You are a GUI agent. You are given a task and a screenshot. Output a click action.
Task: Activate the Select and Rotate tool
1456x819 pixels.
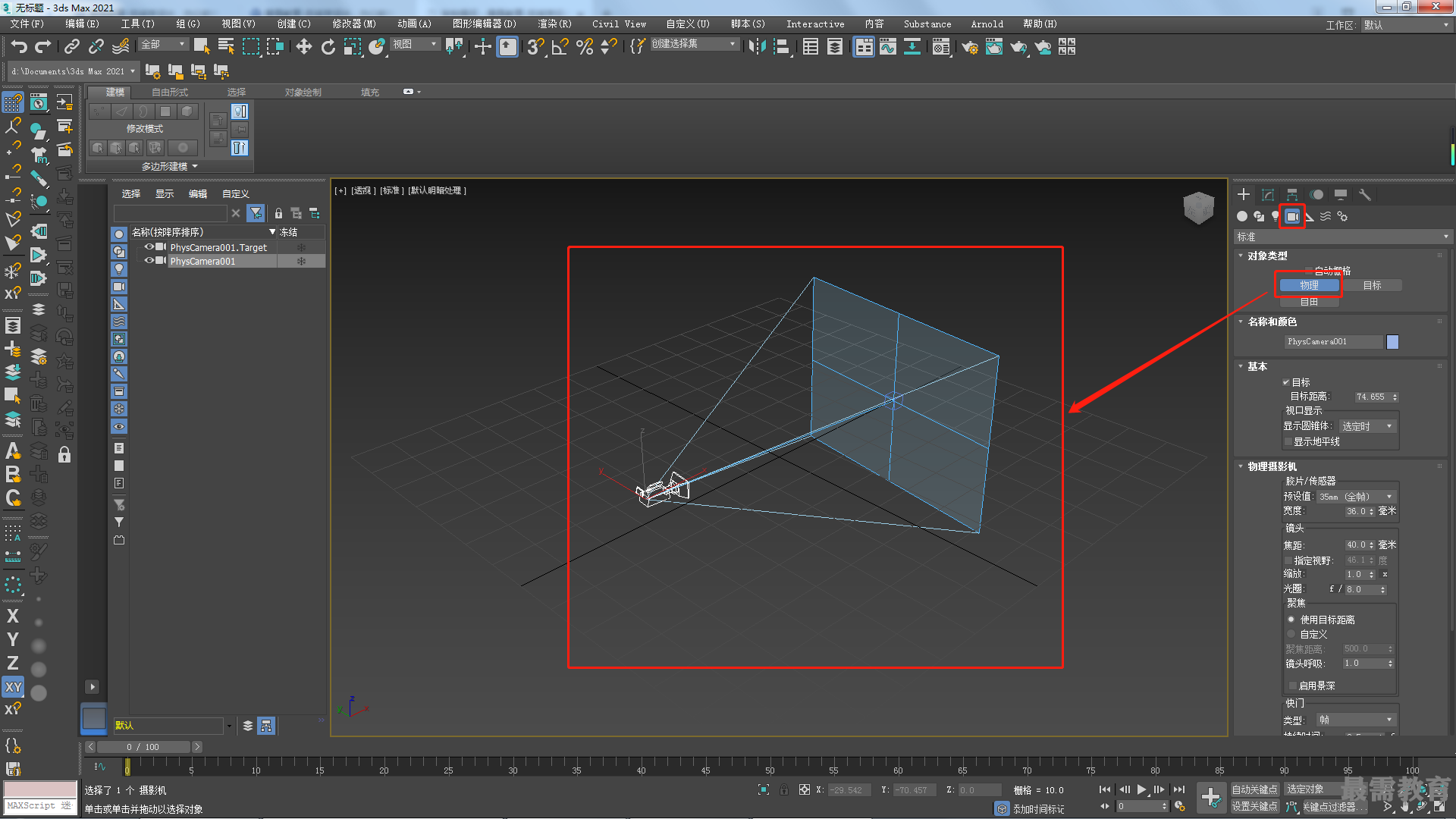328,47
